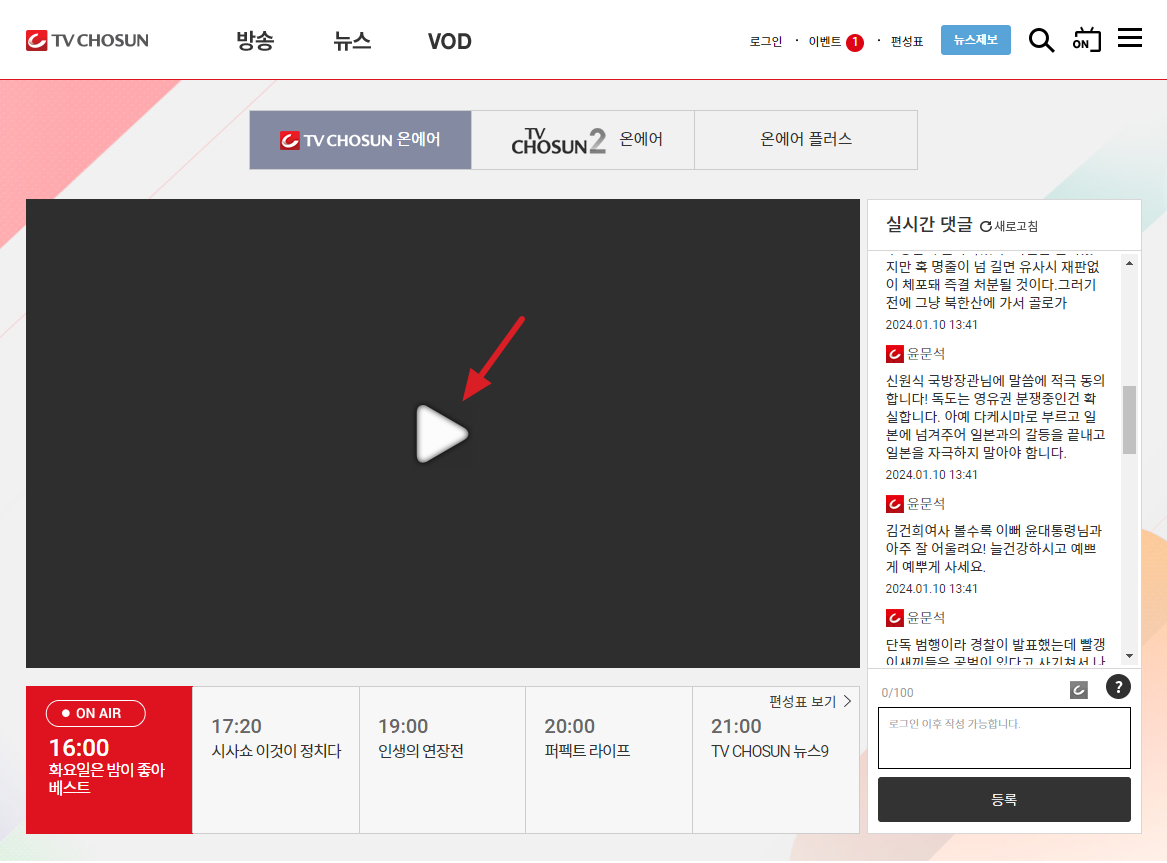The height and width of the screenshot is (863, 1167).
Task: Open the search magnifier icon
Action: point(1041,40)
